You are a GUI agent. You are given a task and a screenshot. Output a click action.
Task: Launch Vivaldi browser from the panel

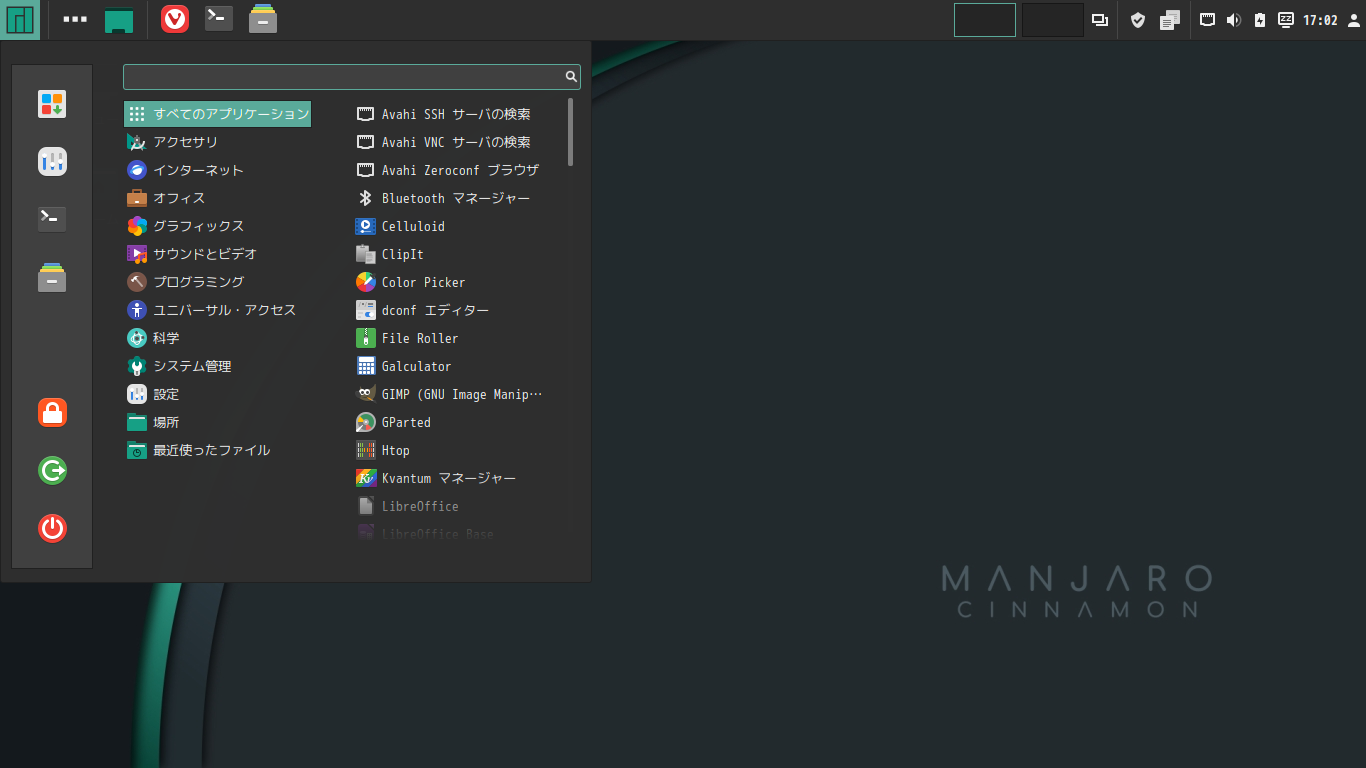click(x=175, y=19)
